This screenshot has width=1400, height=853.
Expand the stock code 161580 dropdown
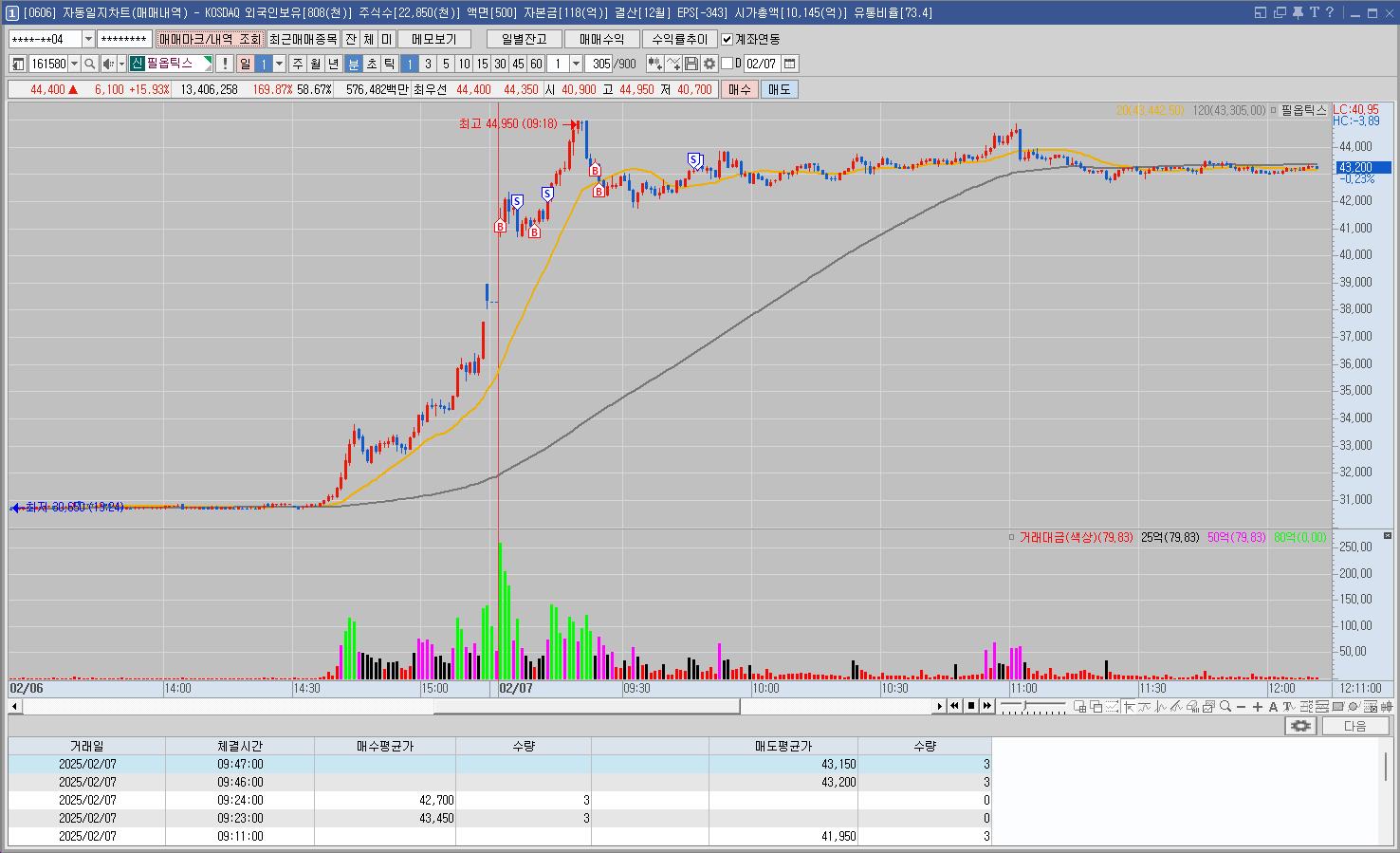[x=74, y=64]
